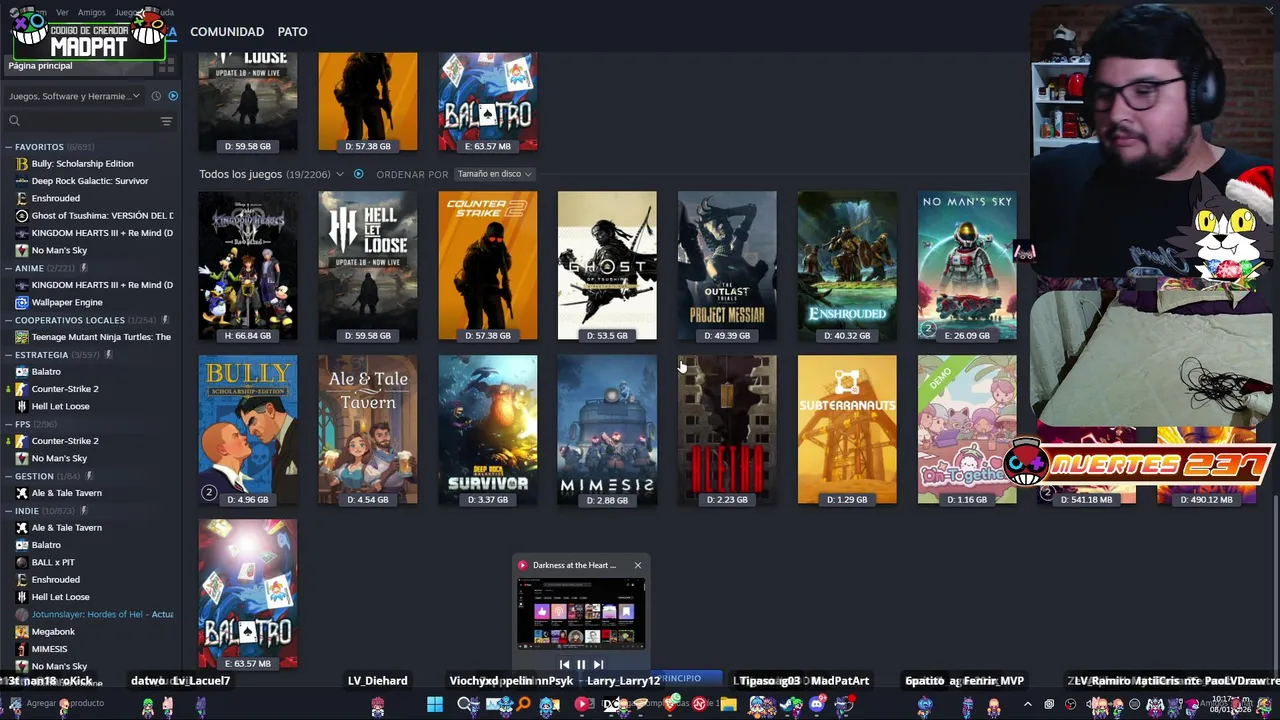Open Bully Scholarship Edition cover, 4.96 GB
This screenshot has height=720, width=1280.
pyautogui.click(x=248, y=430)
